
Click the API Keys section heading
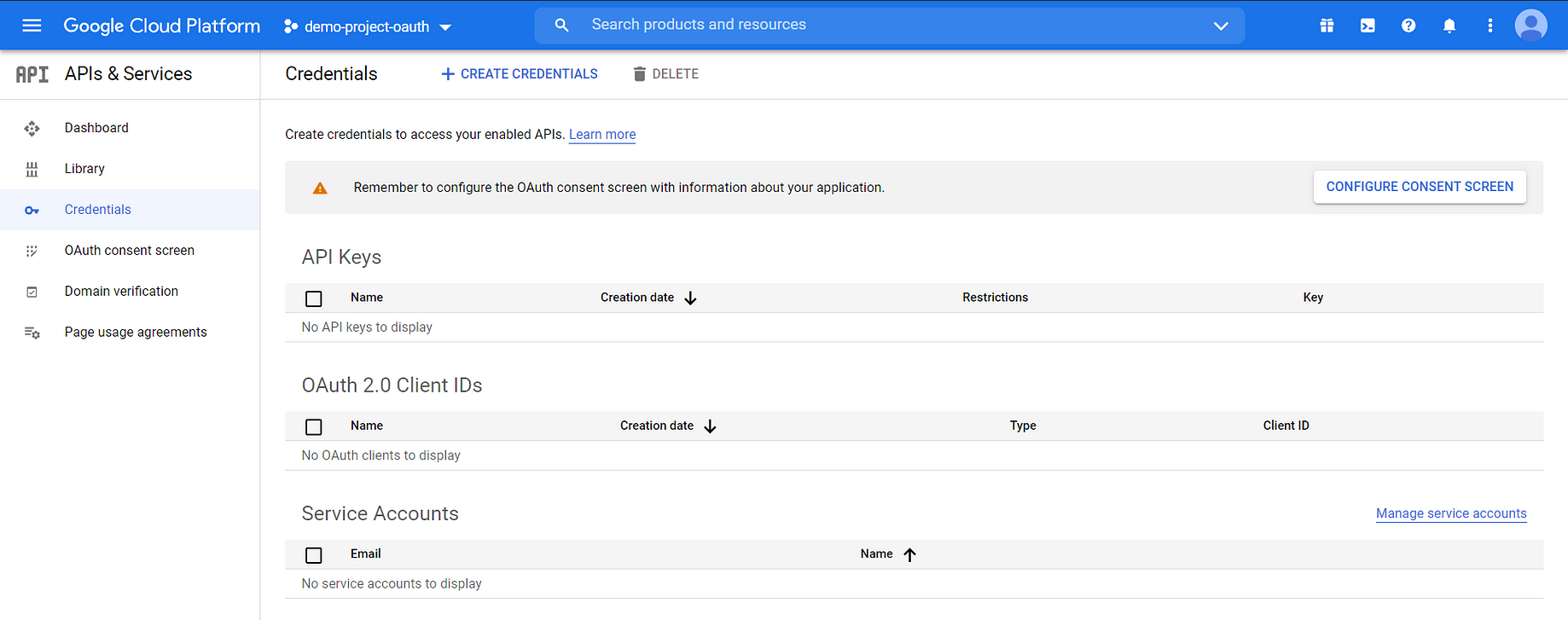(x=341, y=258)
